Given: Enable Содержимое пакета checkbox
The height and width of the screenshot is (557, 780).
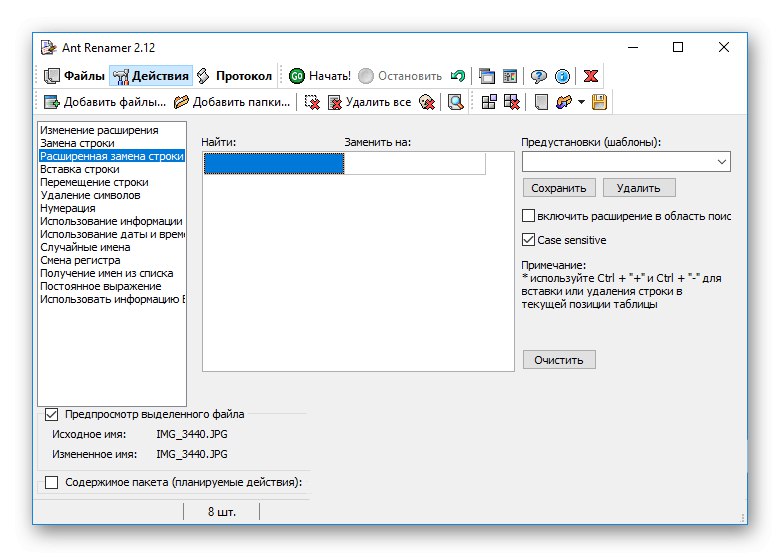Looking at the screenshot, I should (x=51, y=482).
